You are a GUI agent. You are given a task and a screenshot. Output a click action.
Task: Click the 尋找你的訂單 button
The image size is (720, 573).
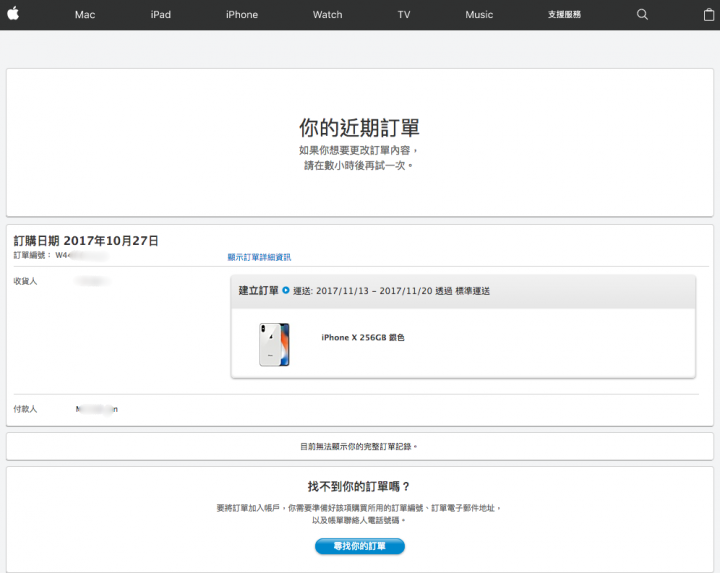[360, 546]
